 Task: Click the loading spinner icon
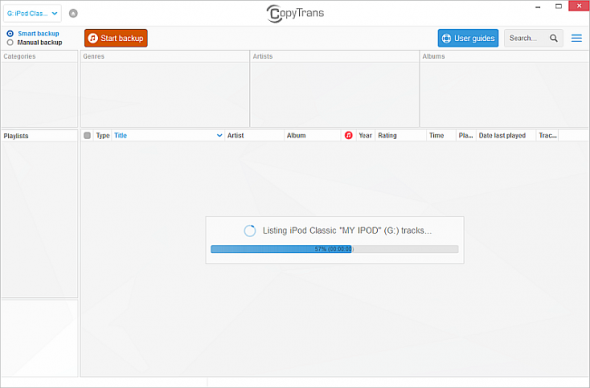click(x=250, y=231)
